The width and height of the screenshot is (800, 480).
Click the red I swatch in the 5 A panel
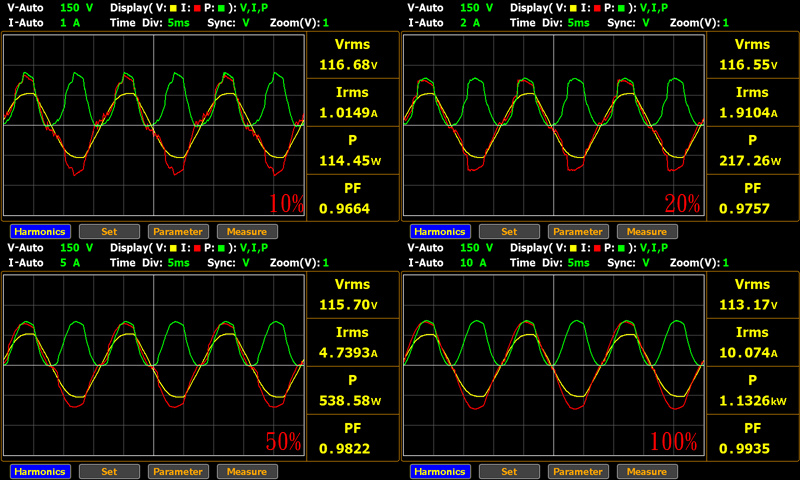point(197,248)
